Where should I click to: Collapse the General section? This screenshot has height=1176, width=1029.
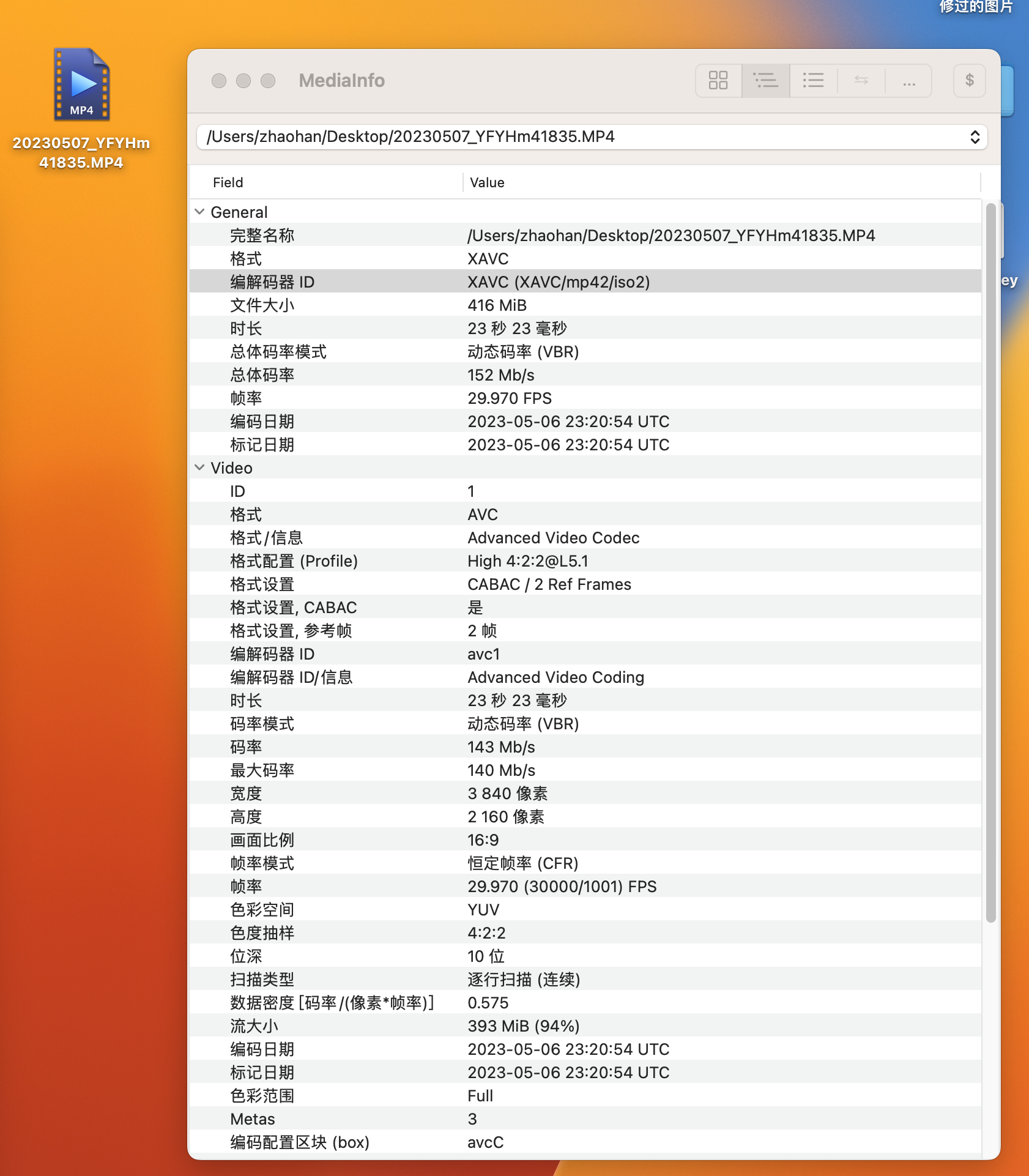click(x=199, y=212)
